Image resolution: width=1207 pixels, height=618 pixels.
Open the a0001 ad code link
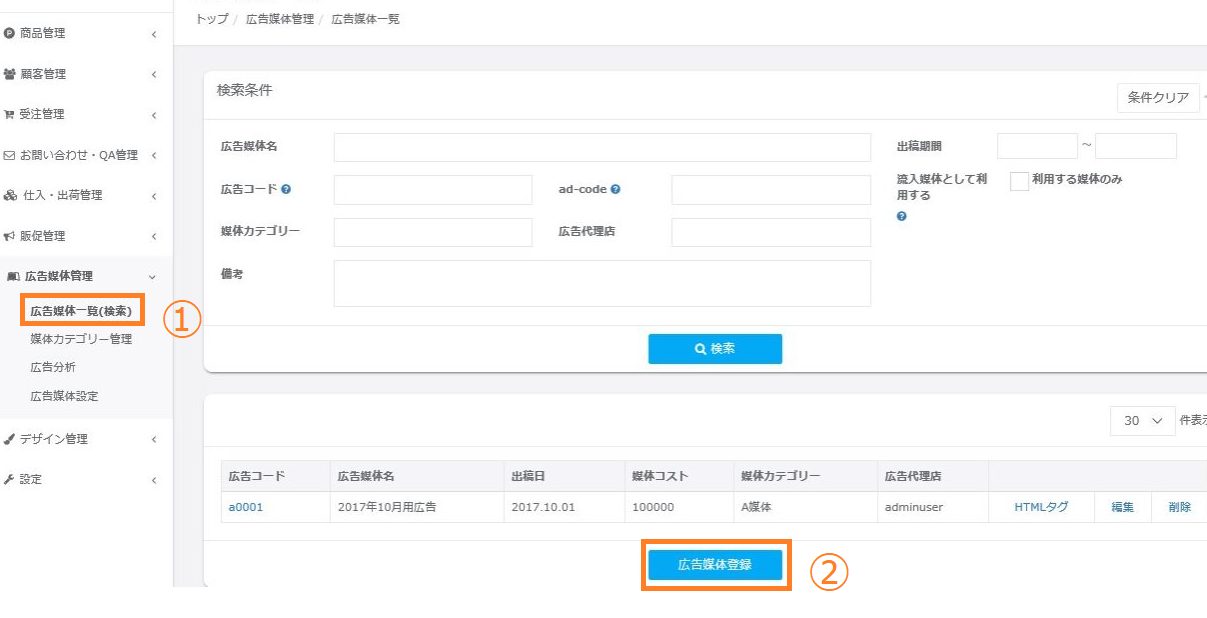[246, 507]
